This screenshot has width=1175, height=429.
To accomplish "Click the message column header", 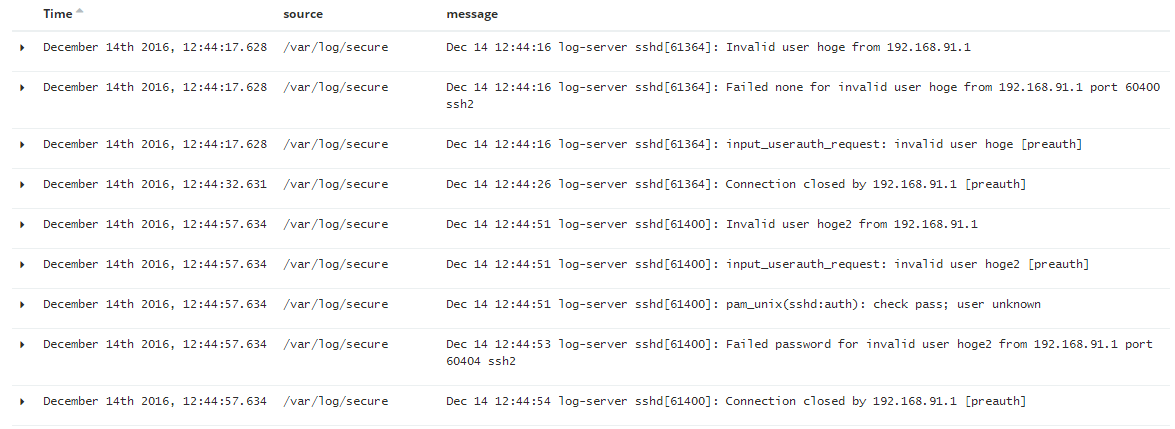I will tap(472, 14).
